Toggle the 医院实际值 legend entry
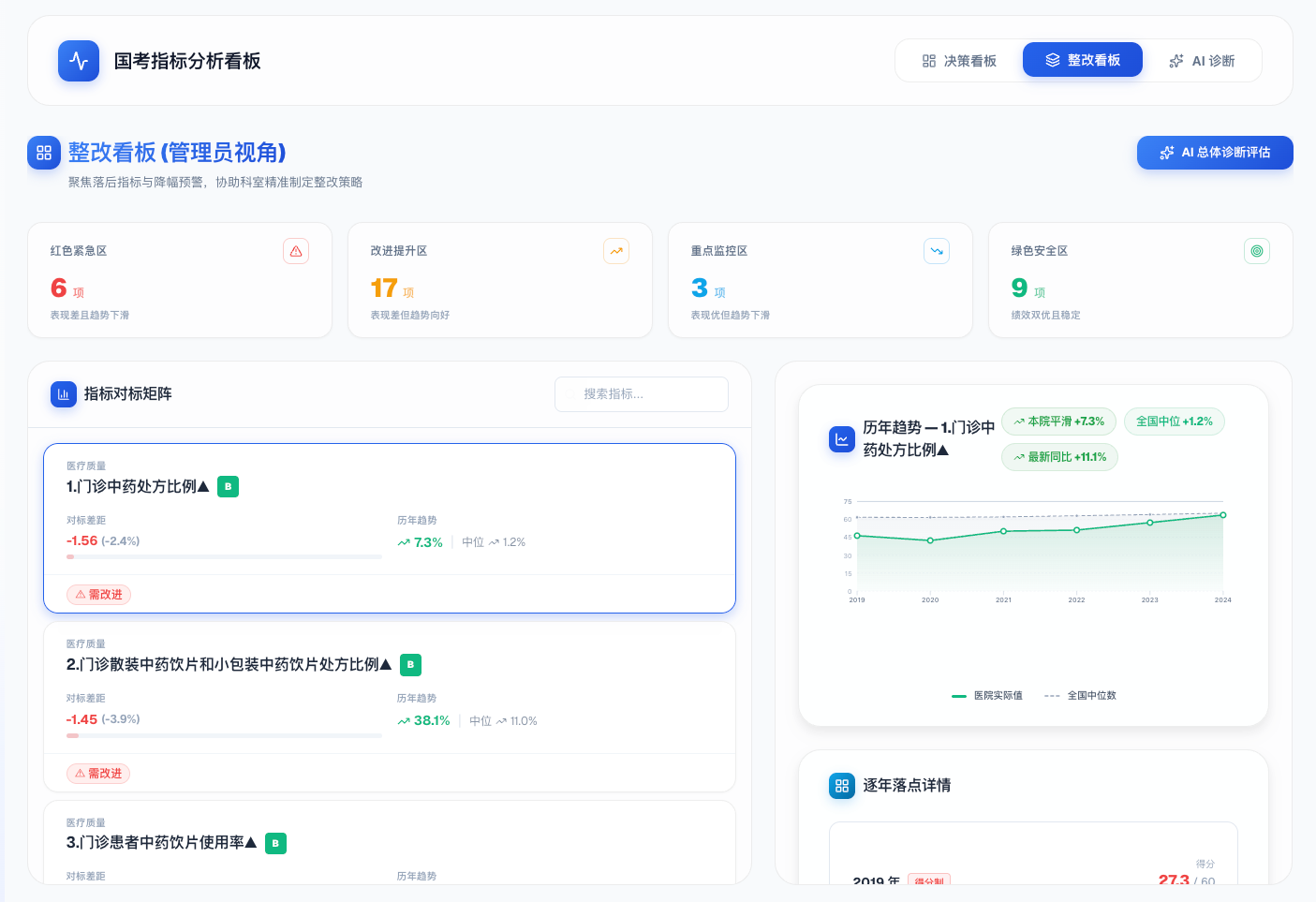This screenshot has height=902, width=1316. (x=987, y=696)
